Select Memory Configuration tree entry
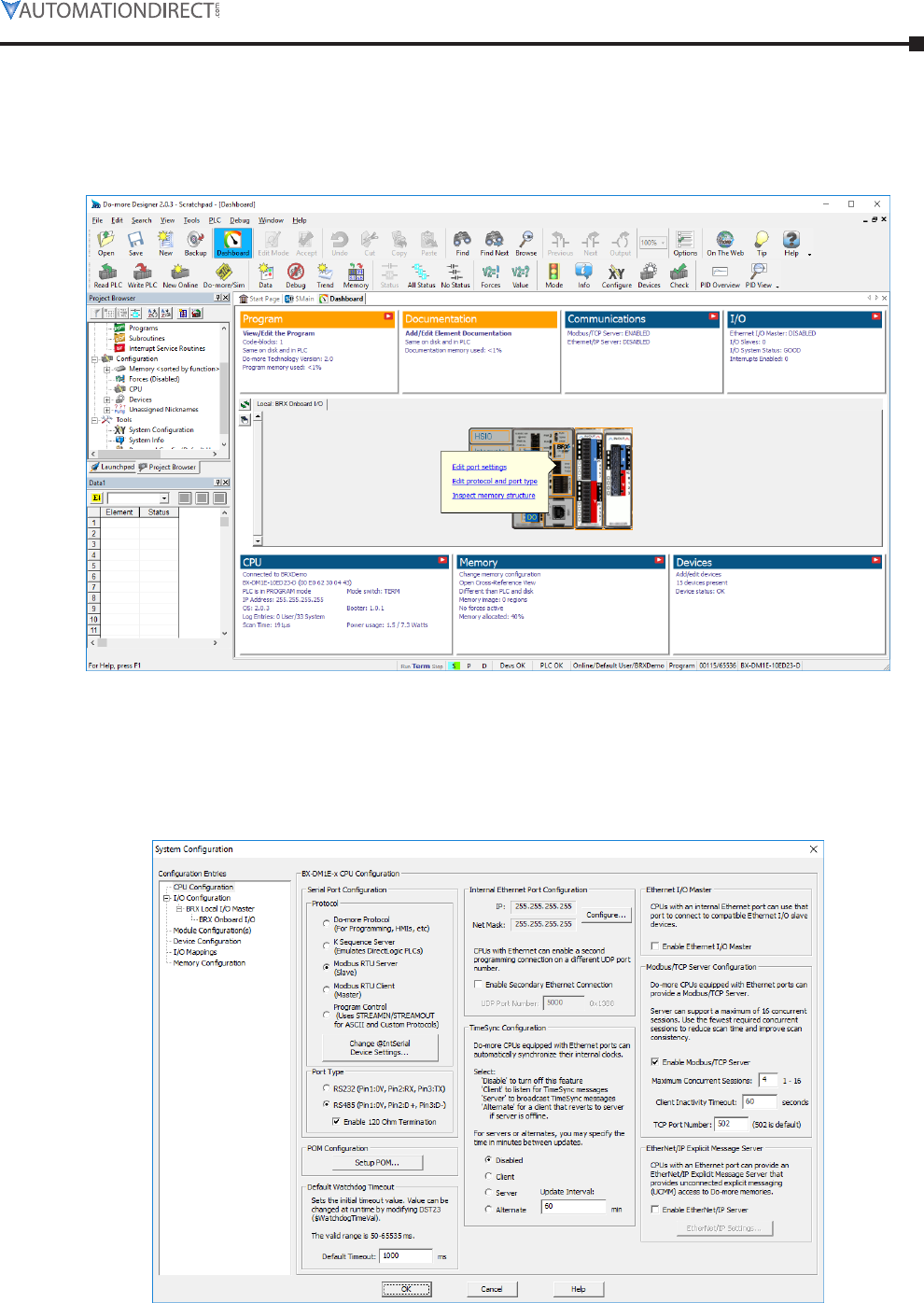This screenshot has height=1303, width=924. click(209, 962)
